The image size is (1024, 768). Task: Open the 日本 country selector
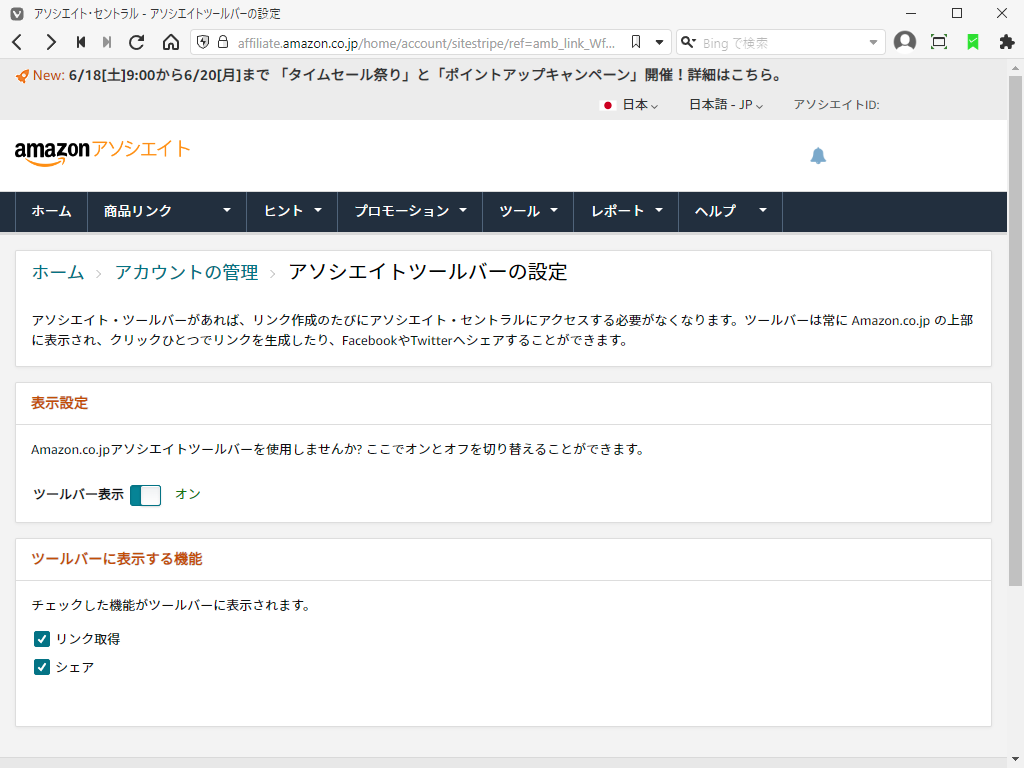point(630,104)
